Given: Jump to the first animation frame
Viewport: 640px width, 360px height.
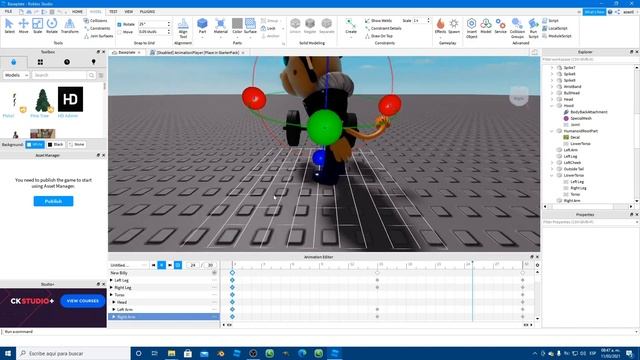Looking at the screenshot, I should [153, 265].
